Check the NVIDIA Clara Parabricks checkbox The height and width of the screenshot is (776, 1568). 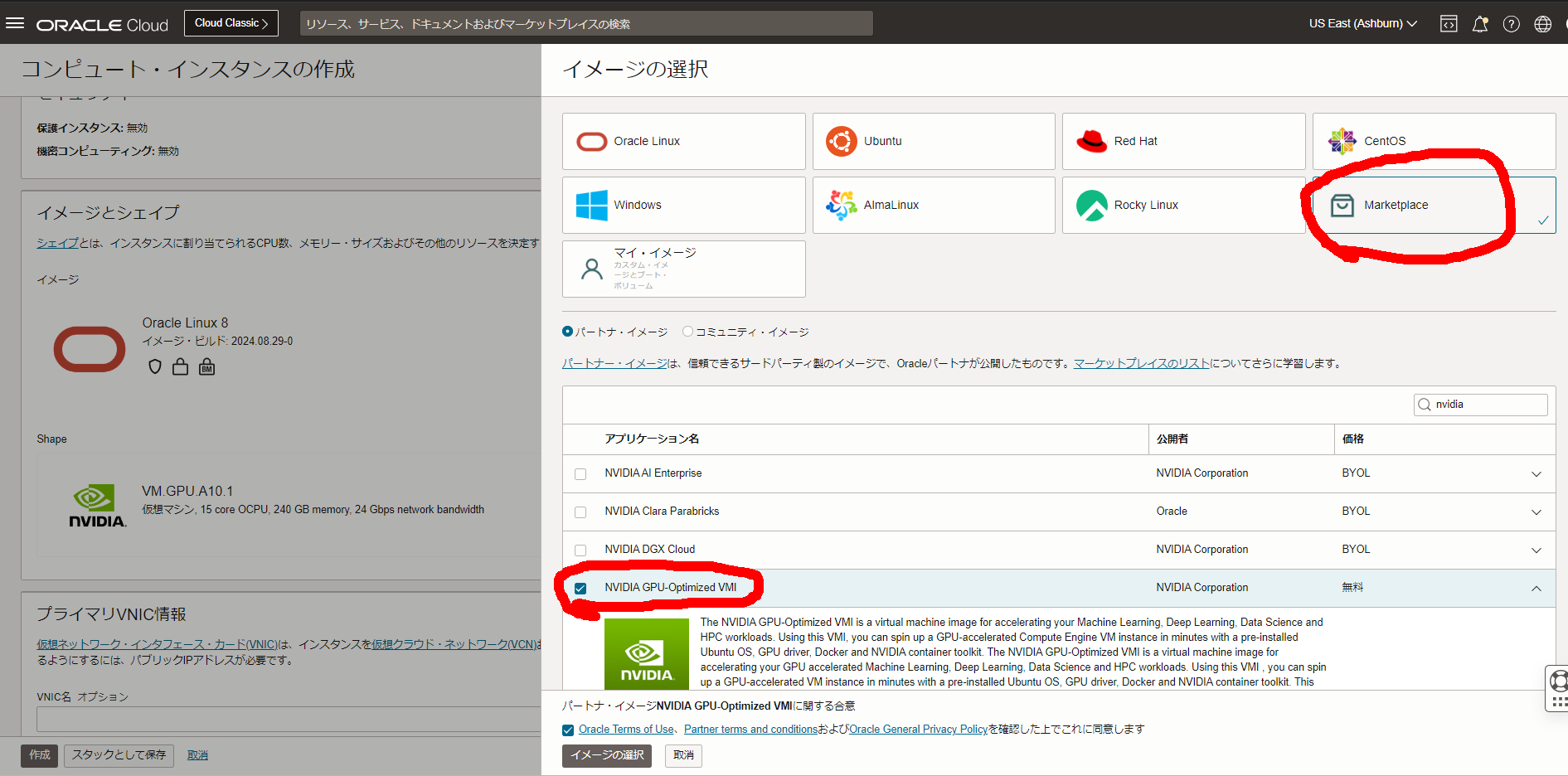(580, 512)
